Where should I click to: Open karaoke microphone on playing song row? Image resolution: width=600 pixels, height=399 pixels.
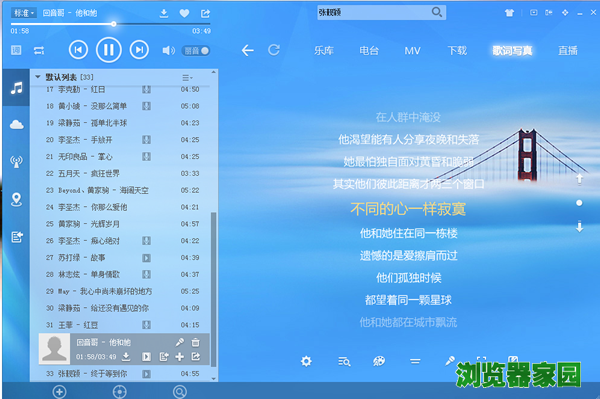click(x=179, y=342)
